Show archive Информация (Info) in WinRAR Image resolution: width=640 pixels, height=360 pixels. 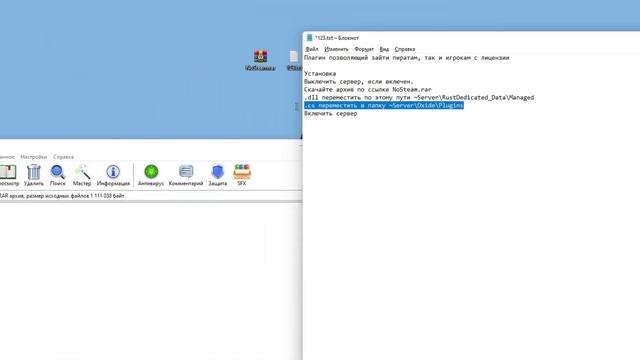point(113,175)
